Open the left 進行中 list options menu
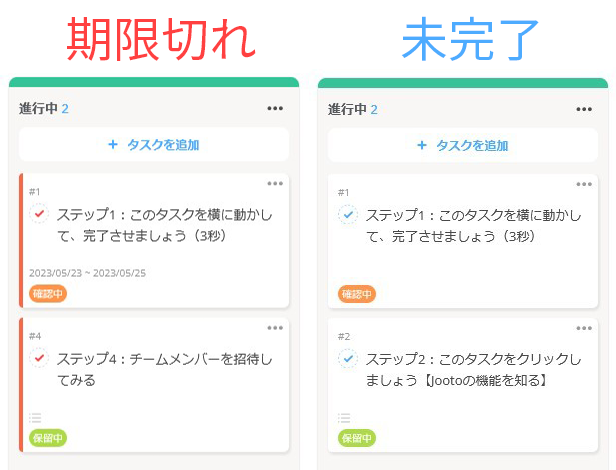Image resolution: width=616 pixels, height=470 pixels. (276, 109)
